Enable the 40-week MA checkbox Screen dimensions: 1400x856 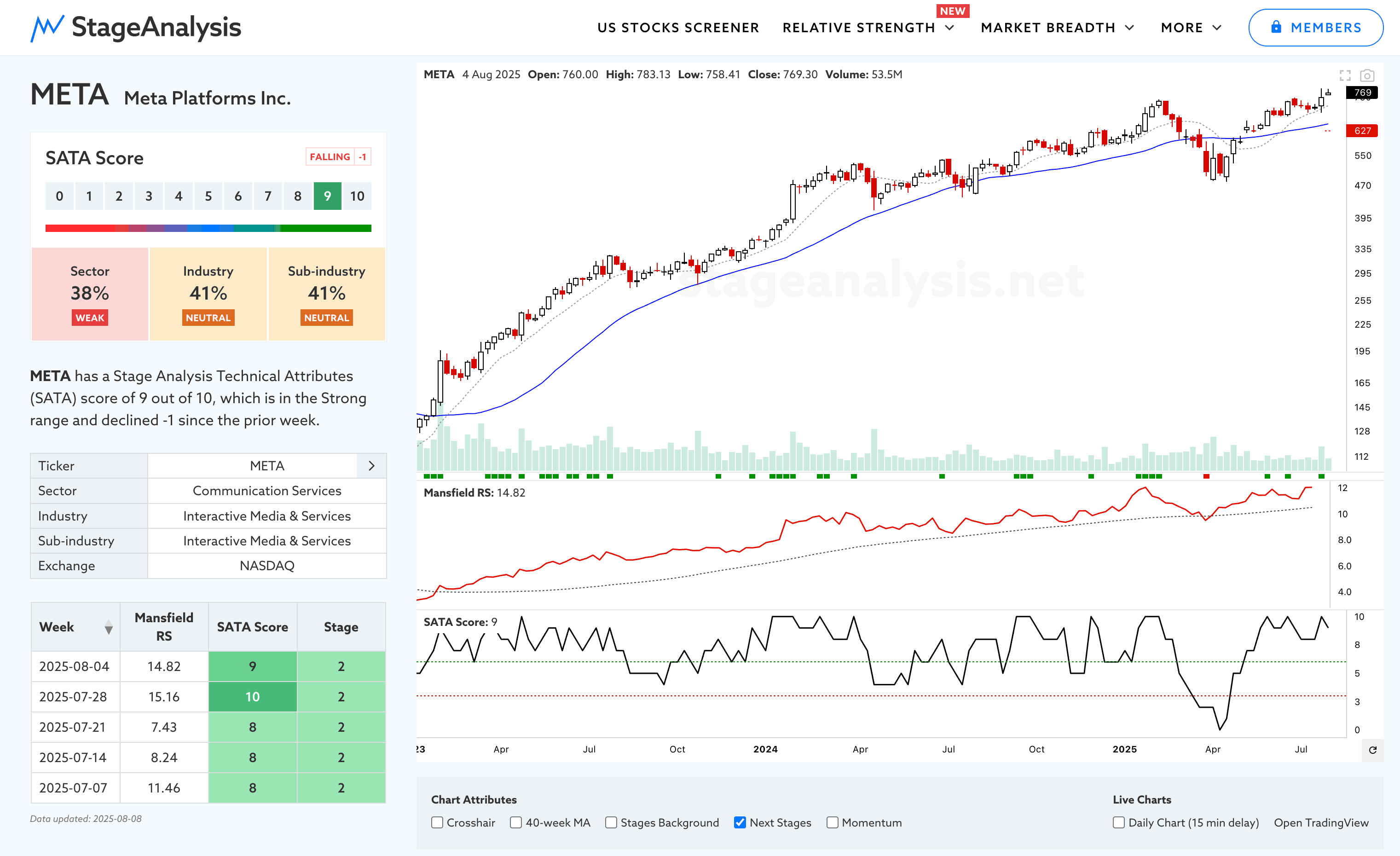(516, 822)
